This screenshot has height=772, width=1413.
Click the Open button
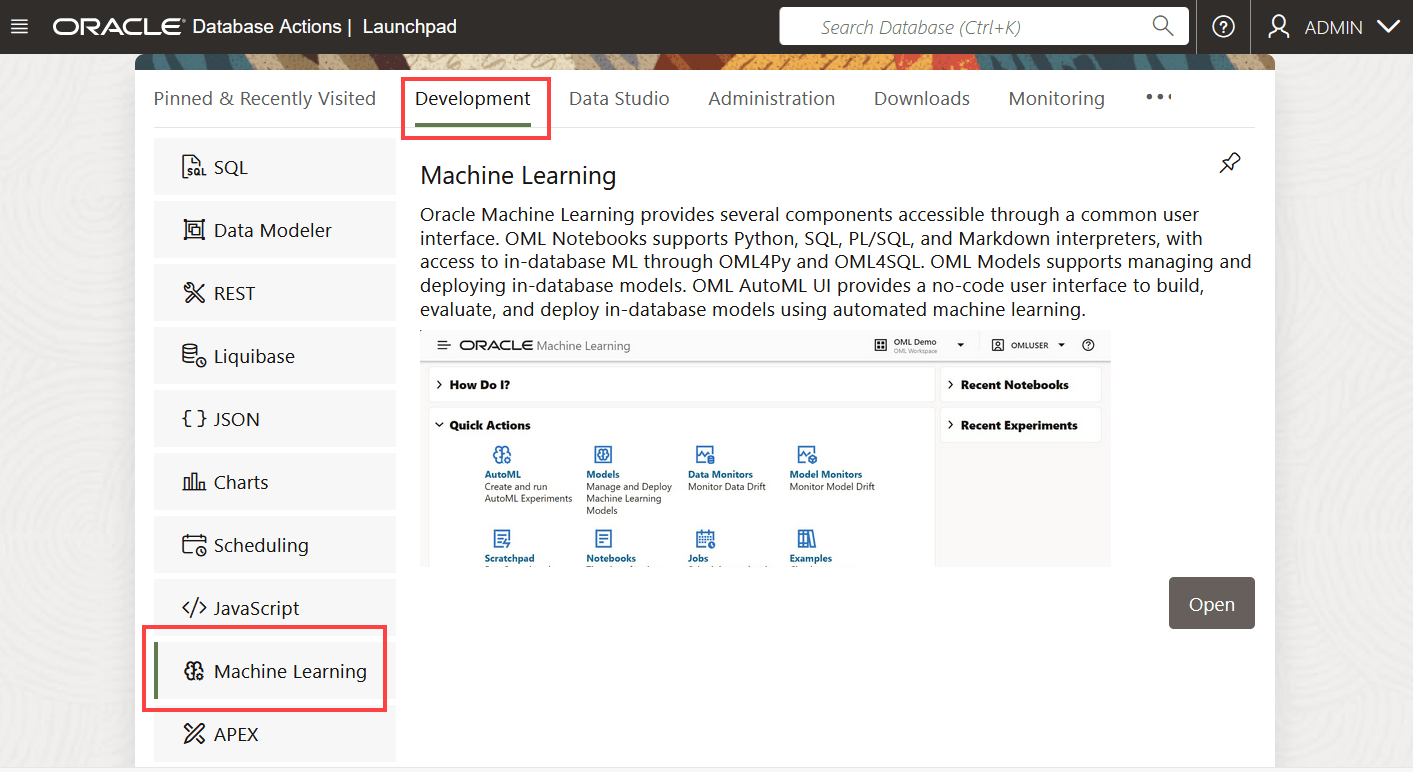[1212, 603]
